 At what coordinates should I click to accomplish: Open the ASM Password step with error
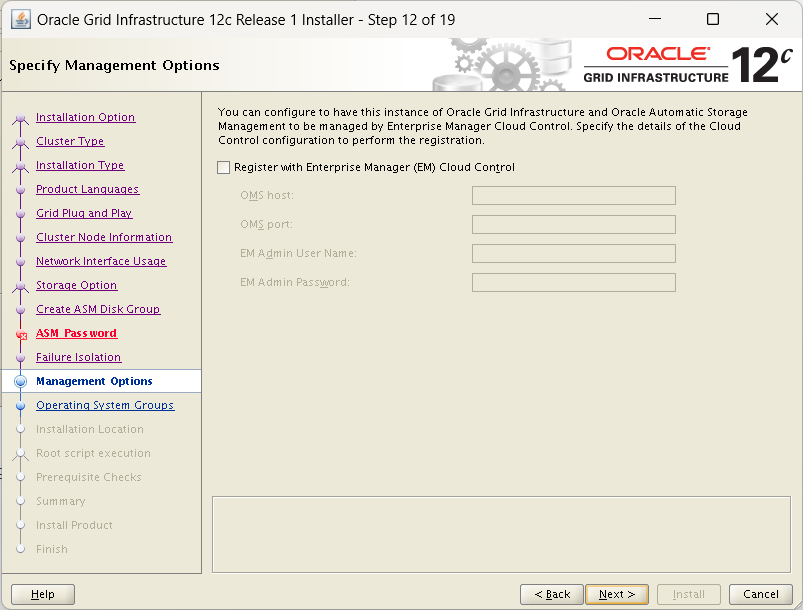tap(76, 333)
